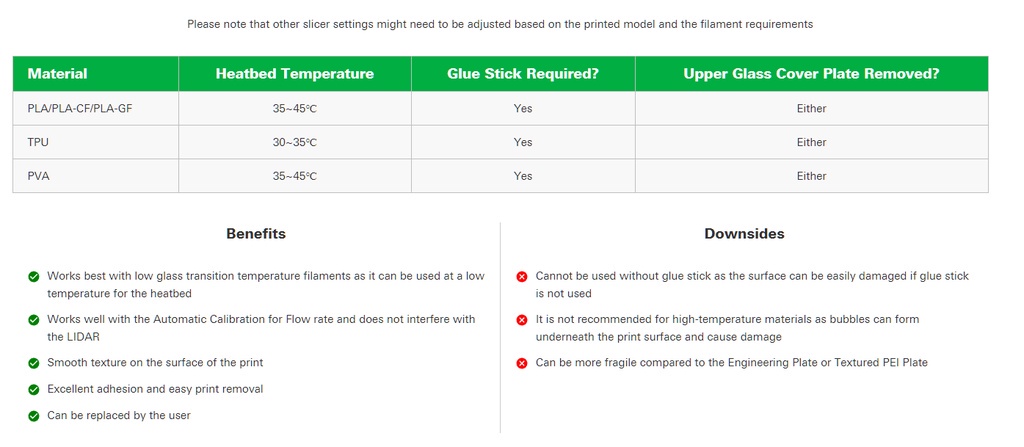Screen dimensions: 1024x447
Task: Click the check icon beside Excellent adhesion benefit
Action: (34, 389)
